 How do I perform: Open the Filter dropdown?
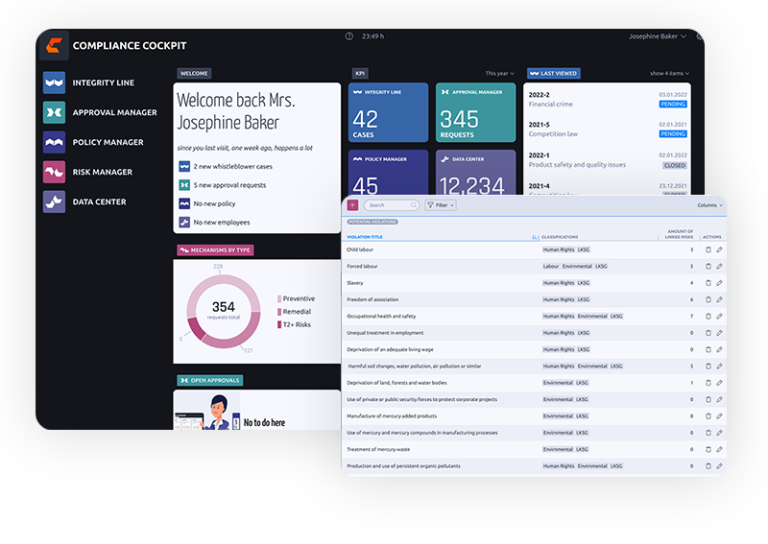(x=440, y=205)
